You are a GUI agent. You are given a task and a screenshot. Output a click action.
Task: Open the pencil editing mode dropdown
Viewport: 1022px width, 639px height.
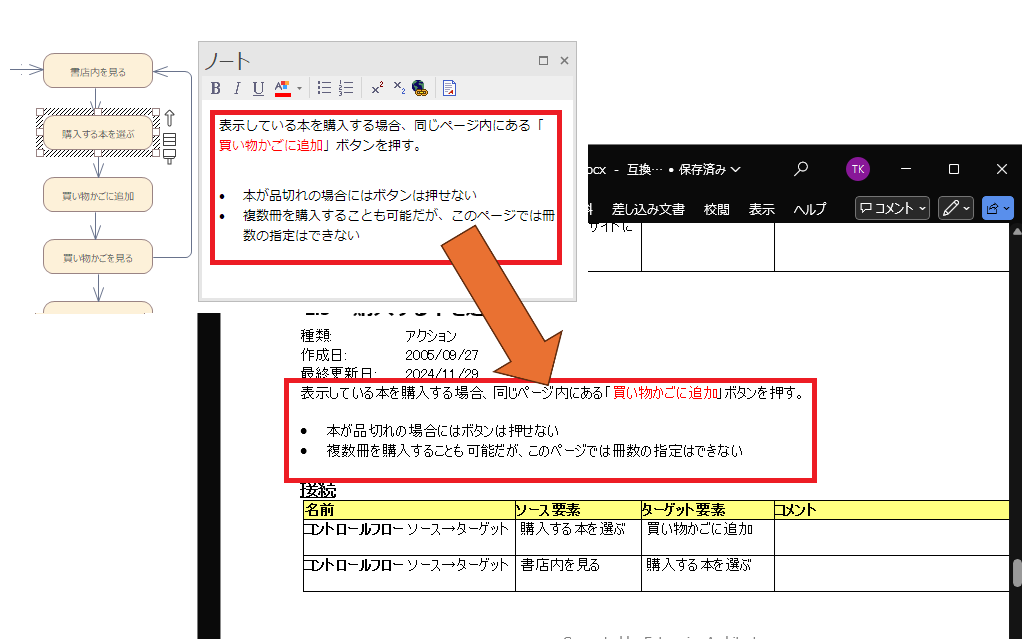(956, 208)
